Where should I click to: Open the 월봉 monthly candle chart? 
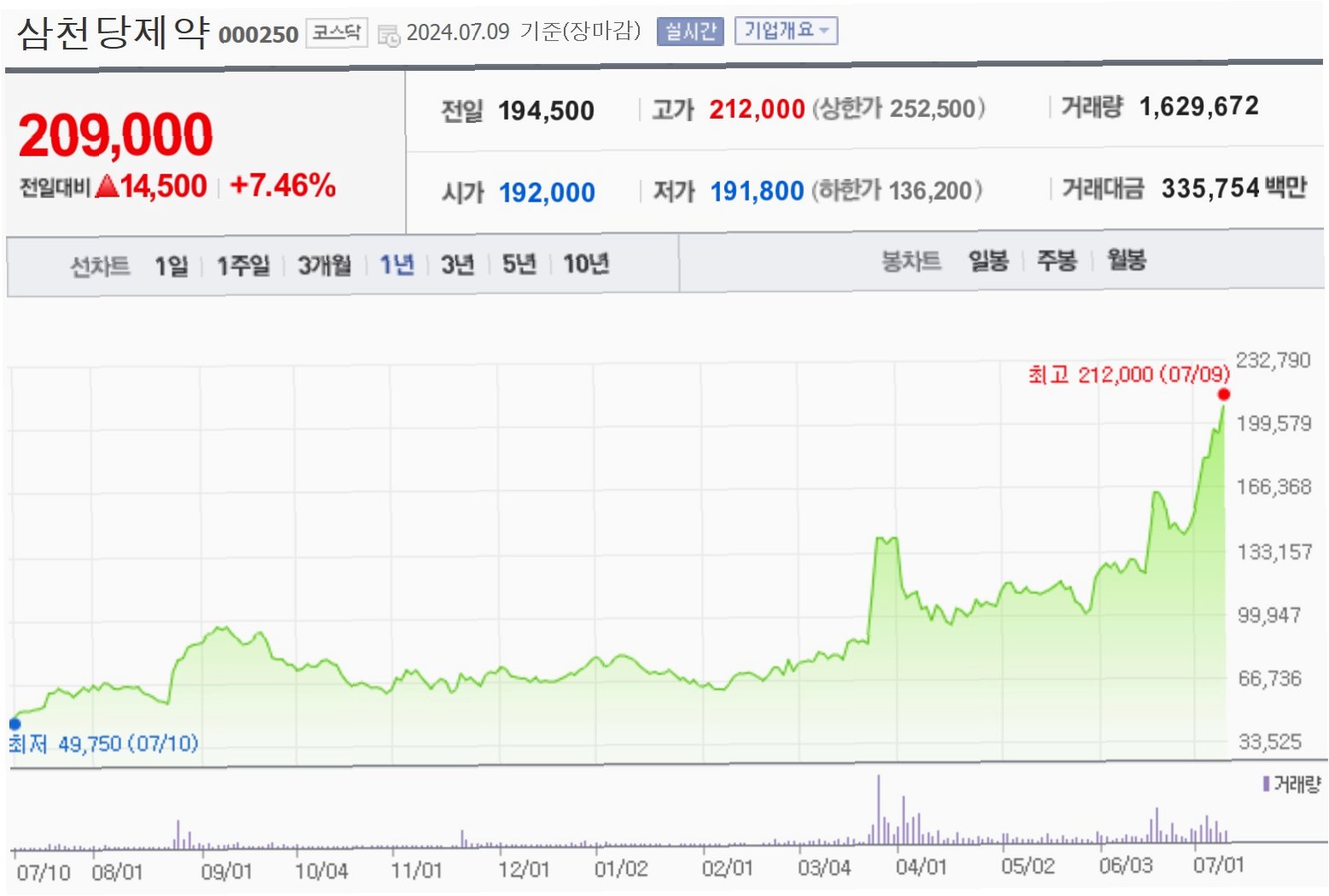(1127, 260)
